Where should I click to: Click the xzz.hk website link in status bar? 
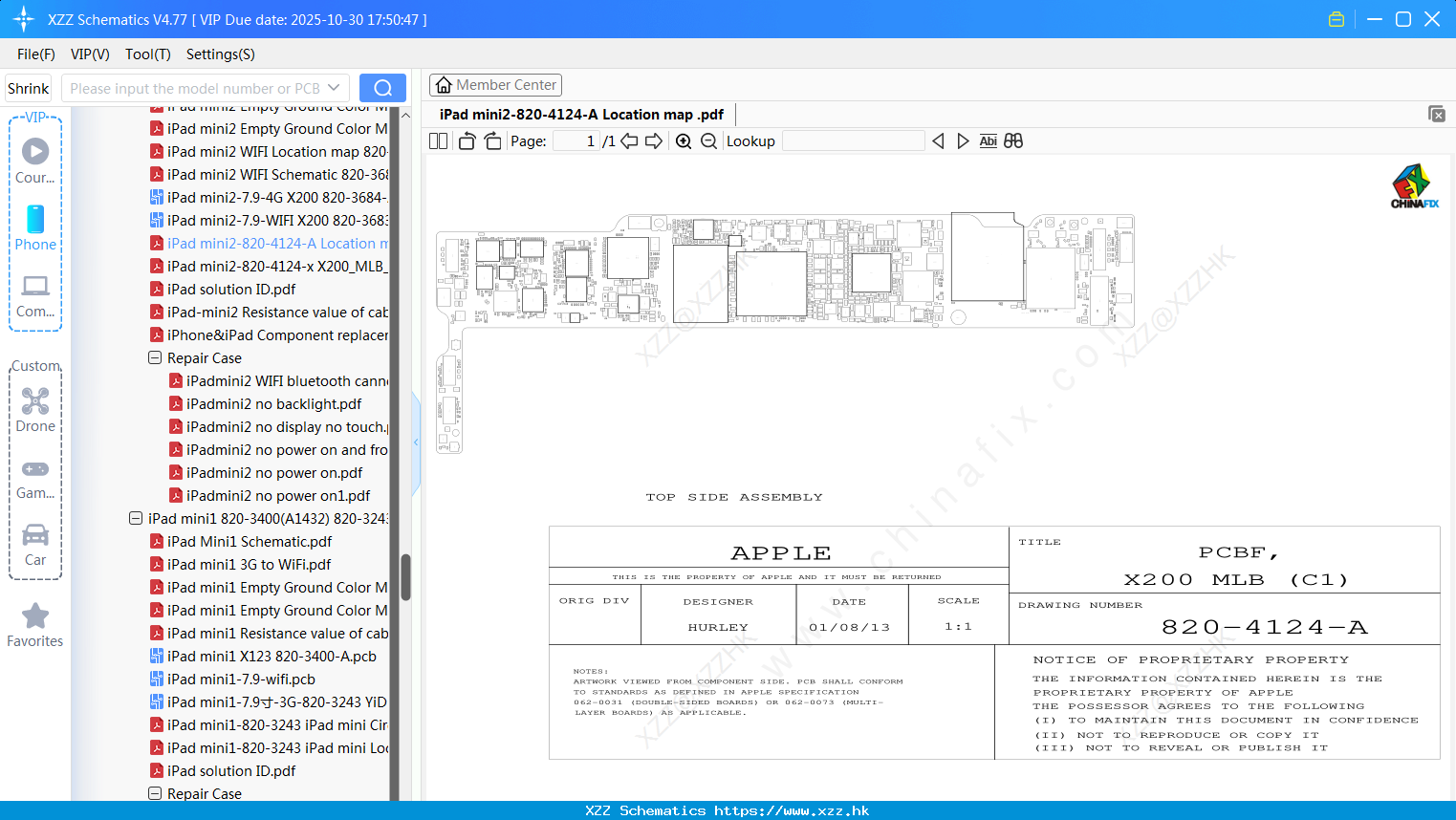click(x=792, y=810)
